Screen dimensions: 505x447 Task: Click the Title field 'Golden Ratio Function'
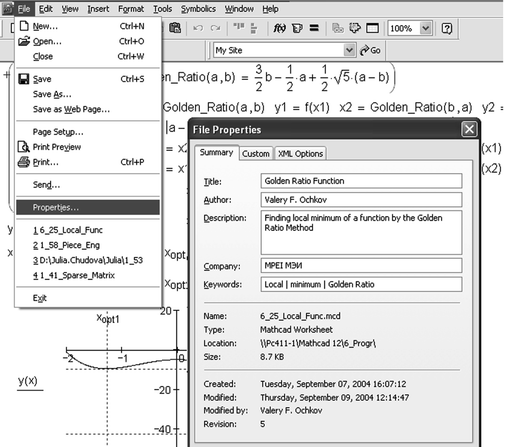361,181
